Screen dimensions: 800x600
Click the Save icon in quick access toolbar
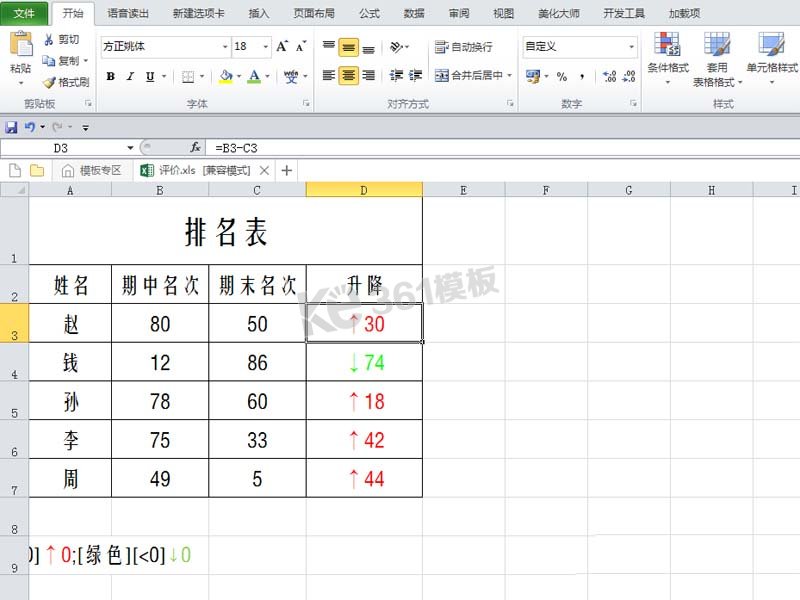tap(11, 127)
